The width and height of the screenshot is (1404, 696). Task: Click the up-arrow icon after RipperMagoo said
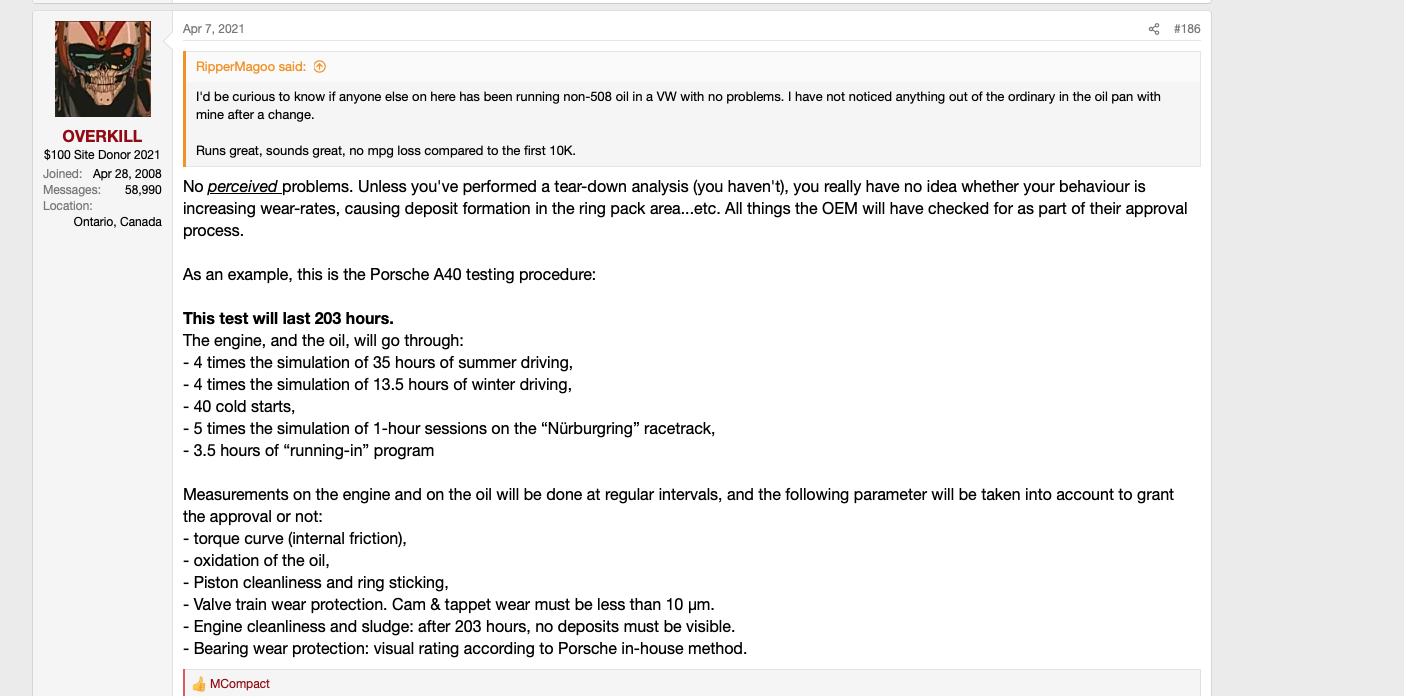(320, 67)
